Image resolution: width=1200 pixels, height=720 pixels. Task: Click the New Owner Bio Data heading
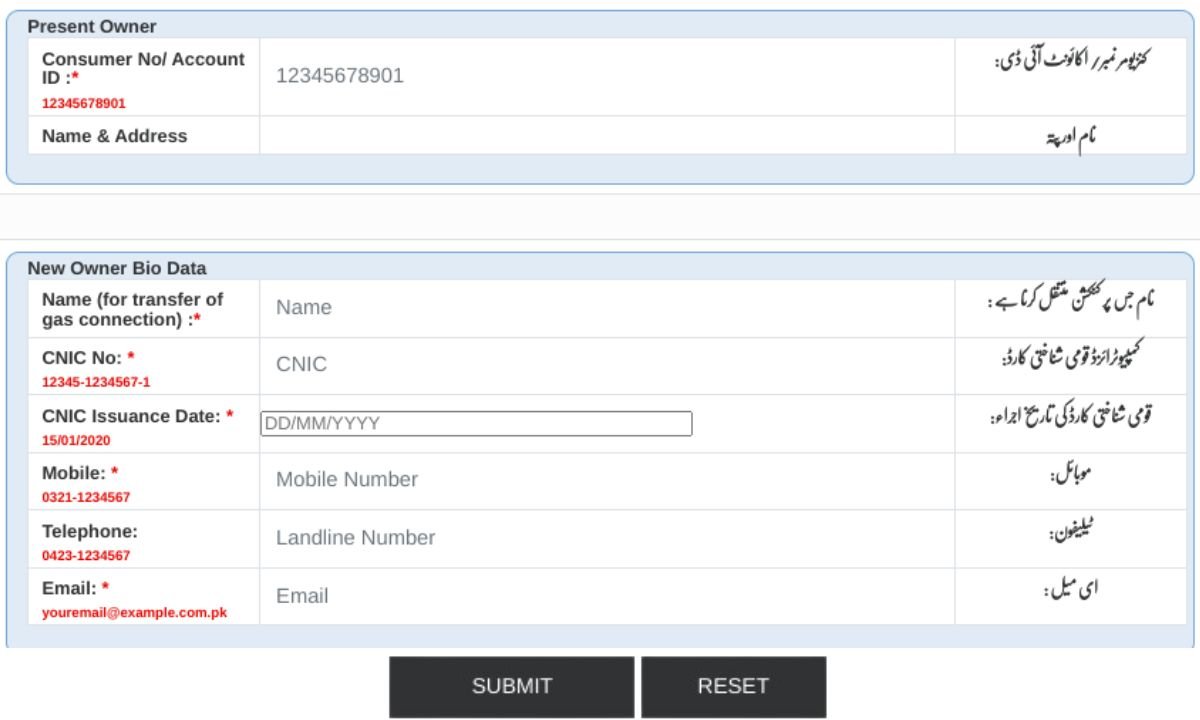pyautogui.click(x=117, y=268)
